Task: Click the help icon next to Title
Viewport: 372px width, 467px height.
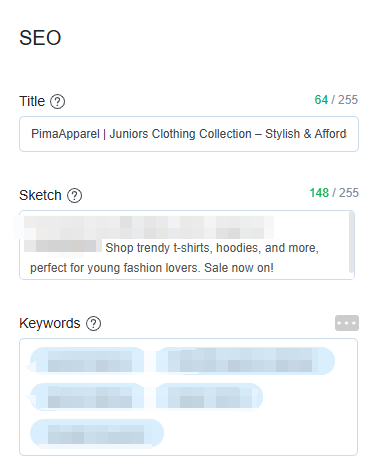Action: (58, 101)
